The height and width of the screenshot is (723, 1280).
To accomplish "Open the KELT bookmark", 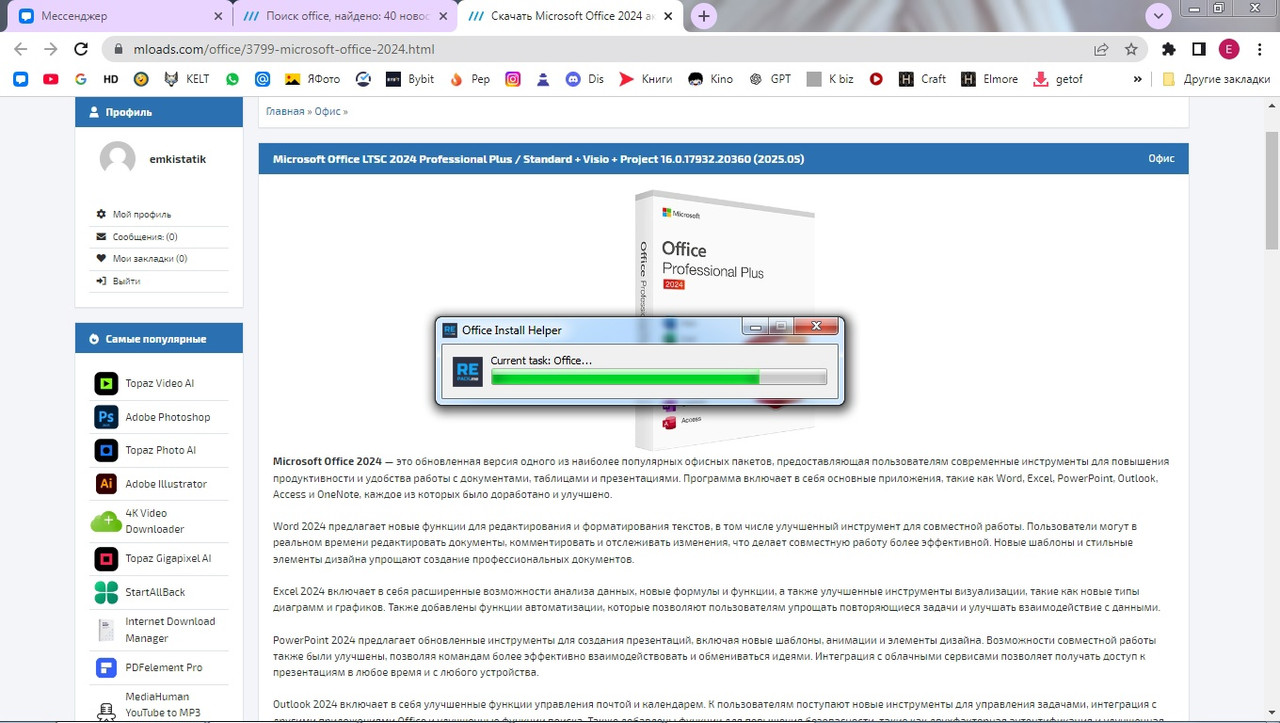I will 187,79.
